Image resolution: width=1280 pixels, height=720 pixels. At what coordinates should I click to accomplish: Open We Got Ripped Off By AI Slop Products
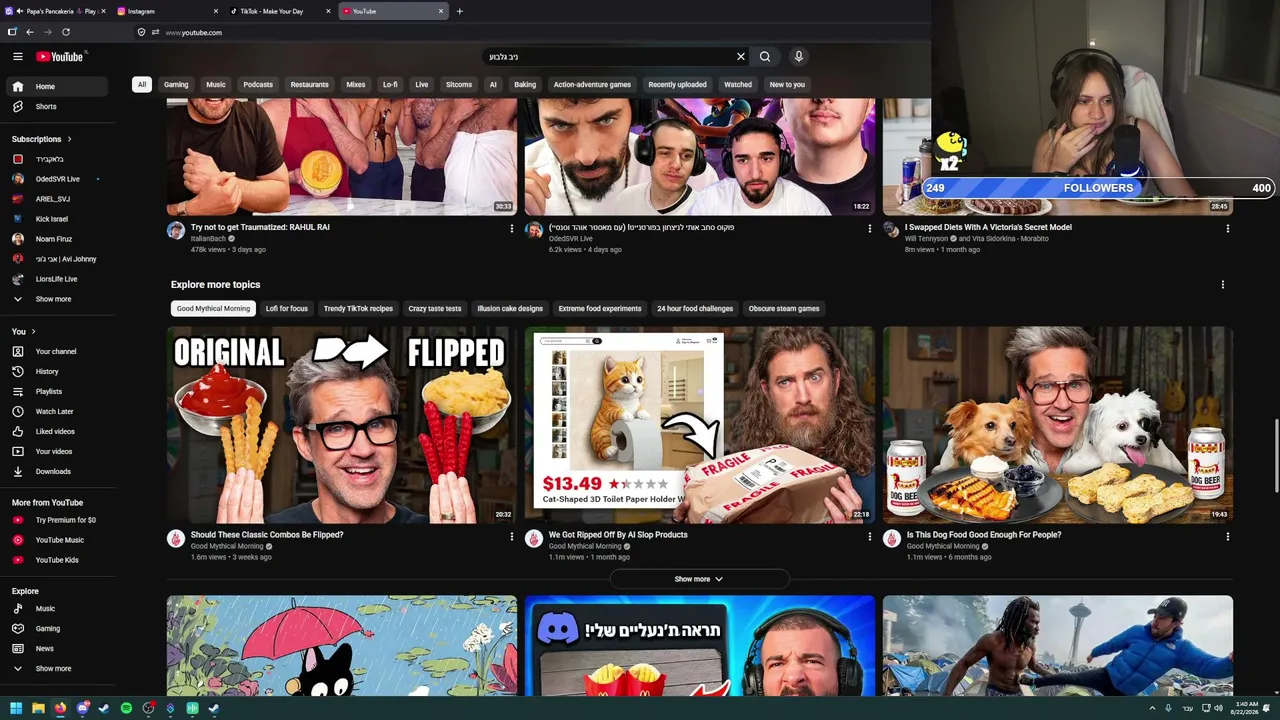(x=618, y=535)
